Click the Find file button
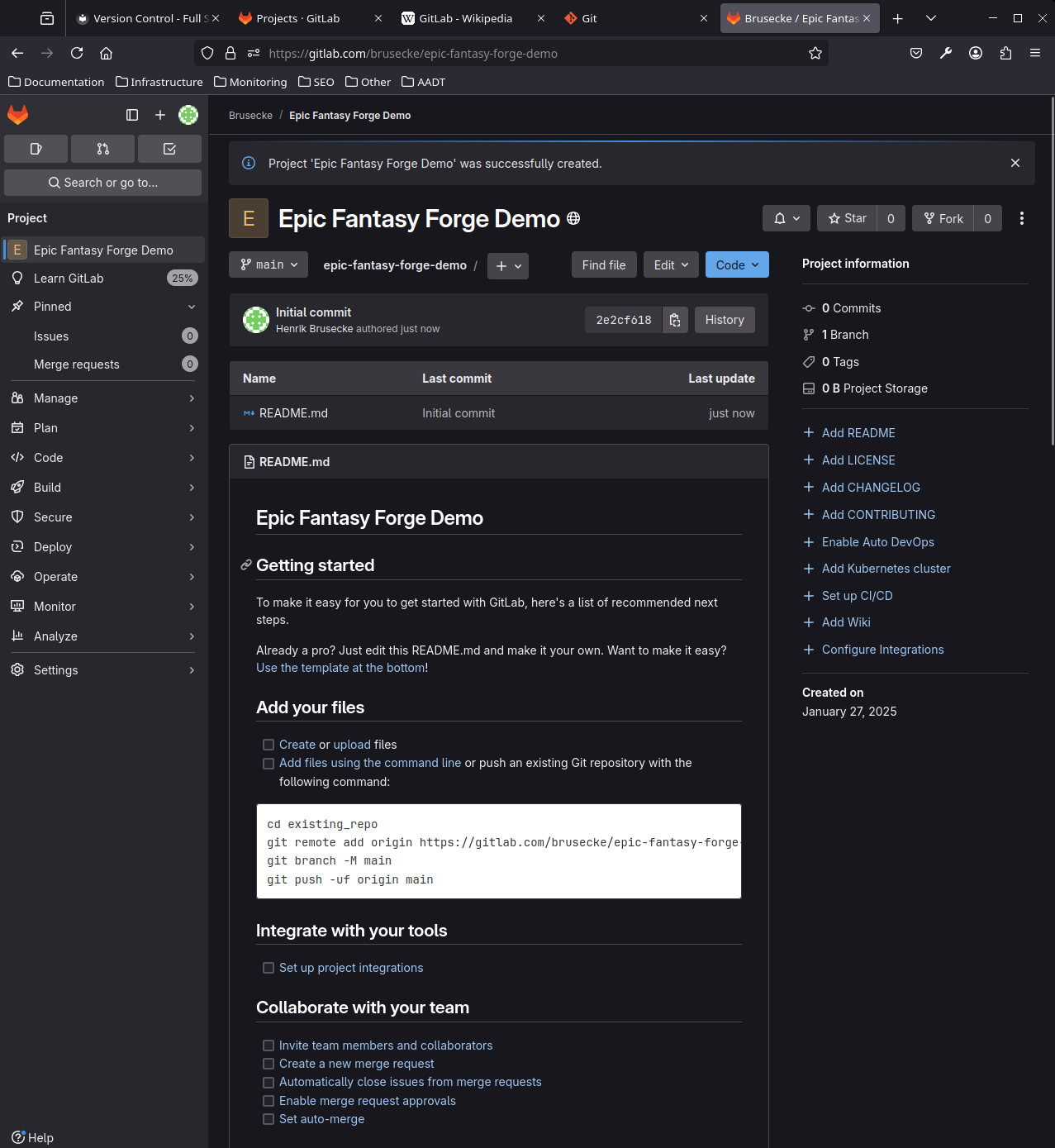This screenshot has height=1148, width=1055. [x=604, y=264]
